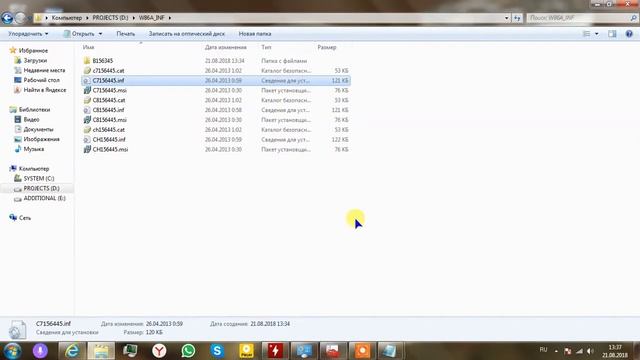Open the view options dropdown arrow
The height and width of the screenshot is (360, 640).
point(597,34)
